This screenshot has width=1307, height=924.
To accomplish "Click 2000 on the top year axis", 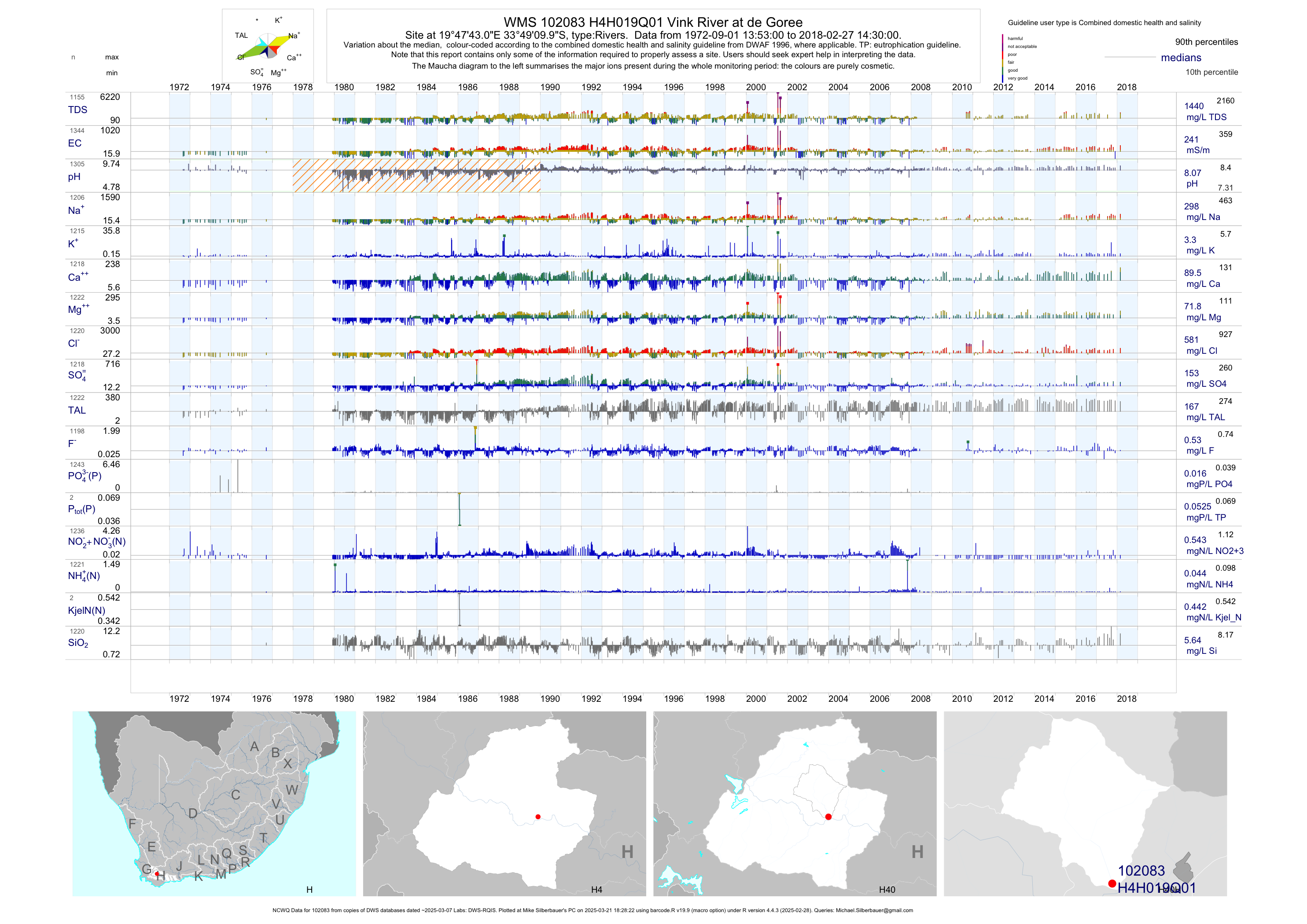I will coord(755,87).
